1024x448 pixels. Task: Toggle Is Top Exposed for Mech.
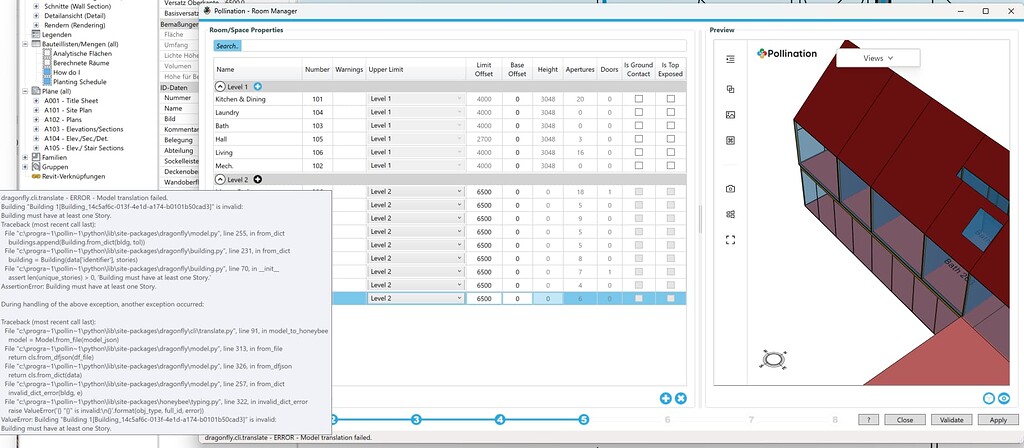[x=671, y=166]
